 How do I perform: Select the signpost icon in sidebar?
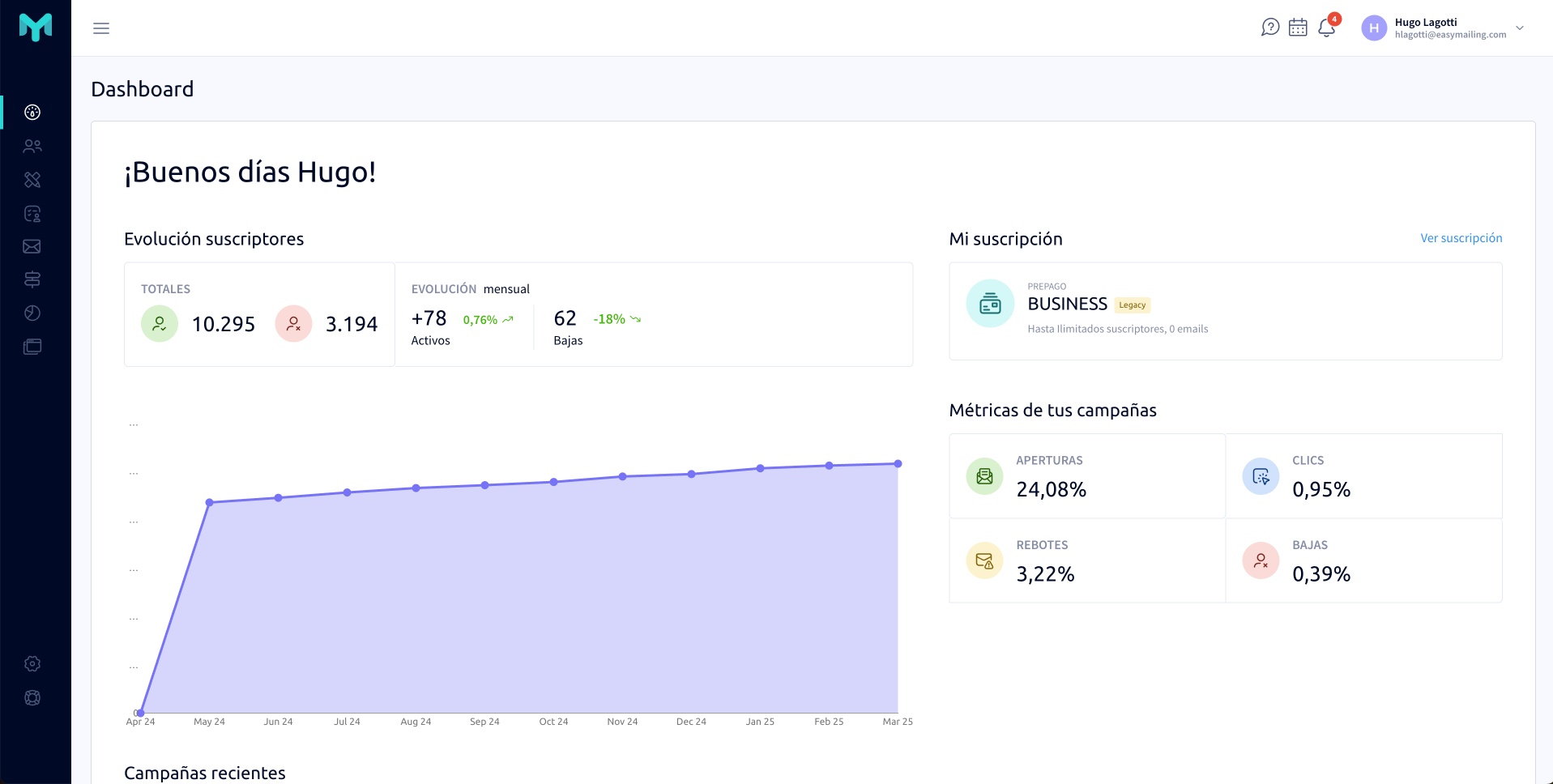[32, 280]
